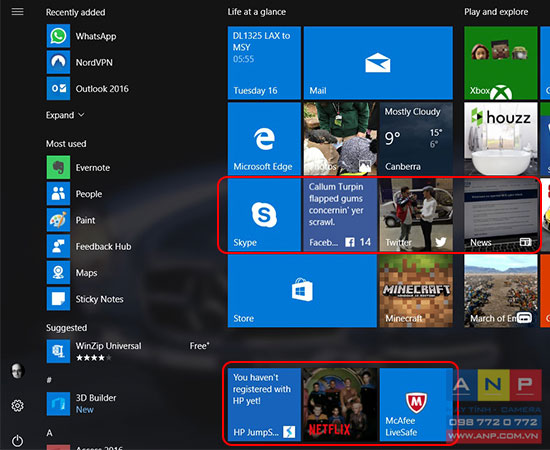Open the houzz tile
This screenshot has height=450, width=550.
click(501, 139)
